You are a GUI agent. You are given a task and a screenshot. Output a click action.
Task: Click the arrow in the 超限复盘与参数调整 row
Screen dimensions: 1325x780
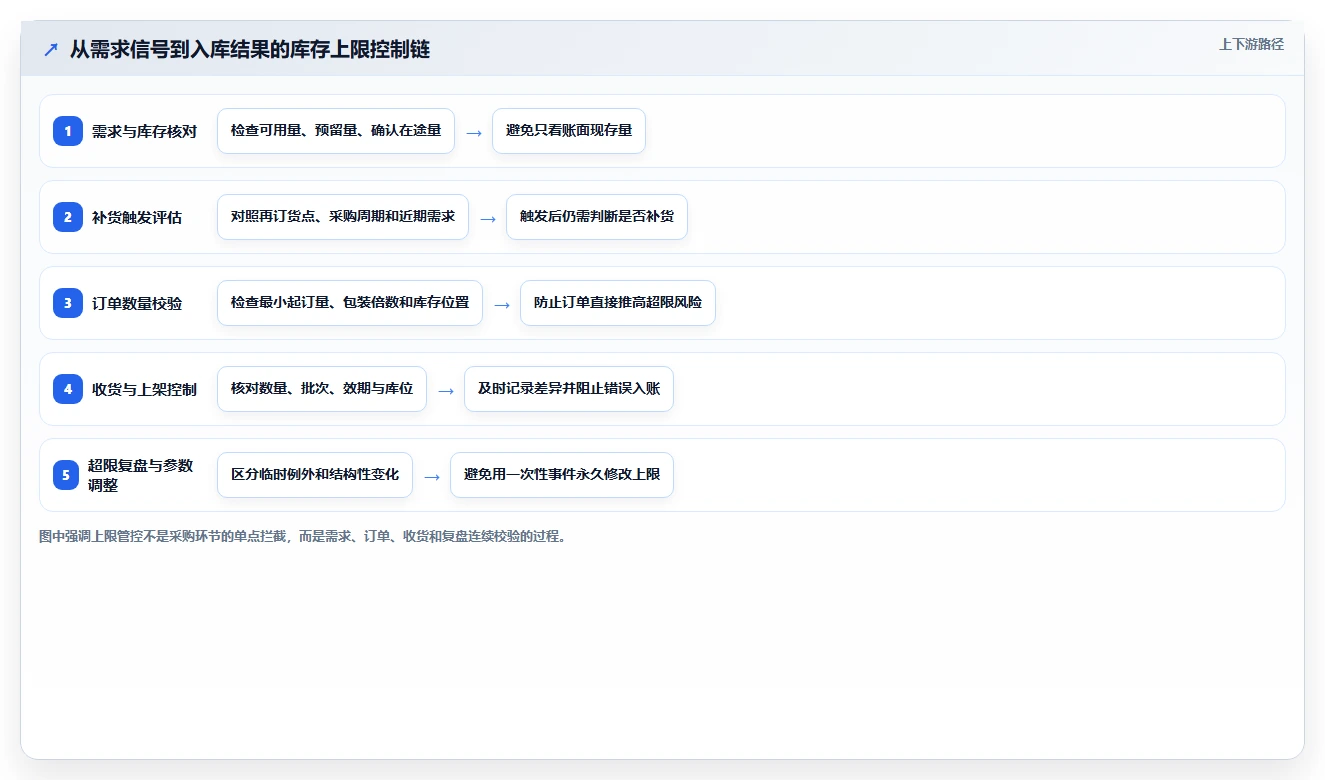(x=432, y=476)
